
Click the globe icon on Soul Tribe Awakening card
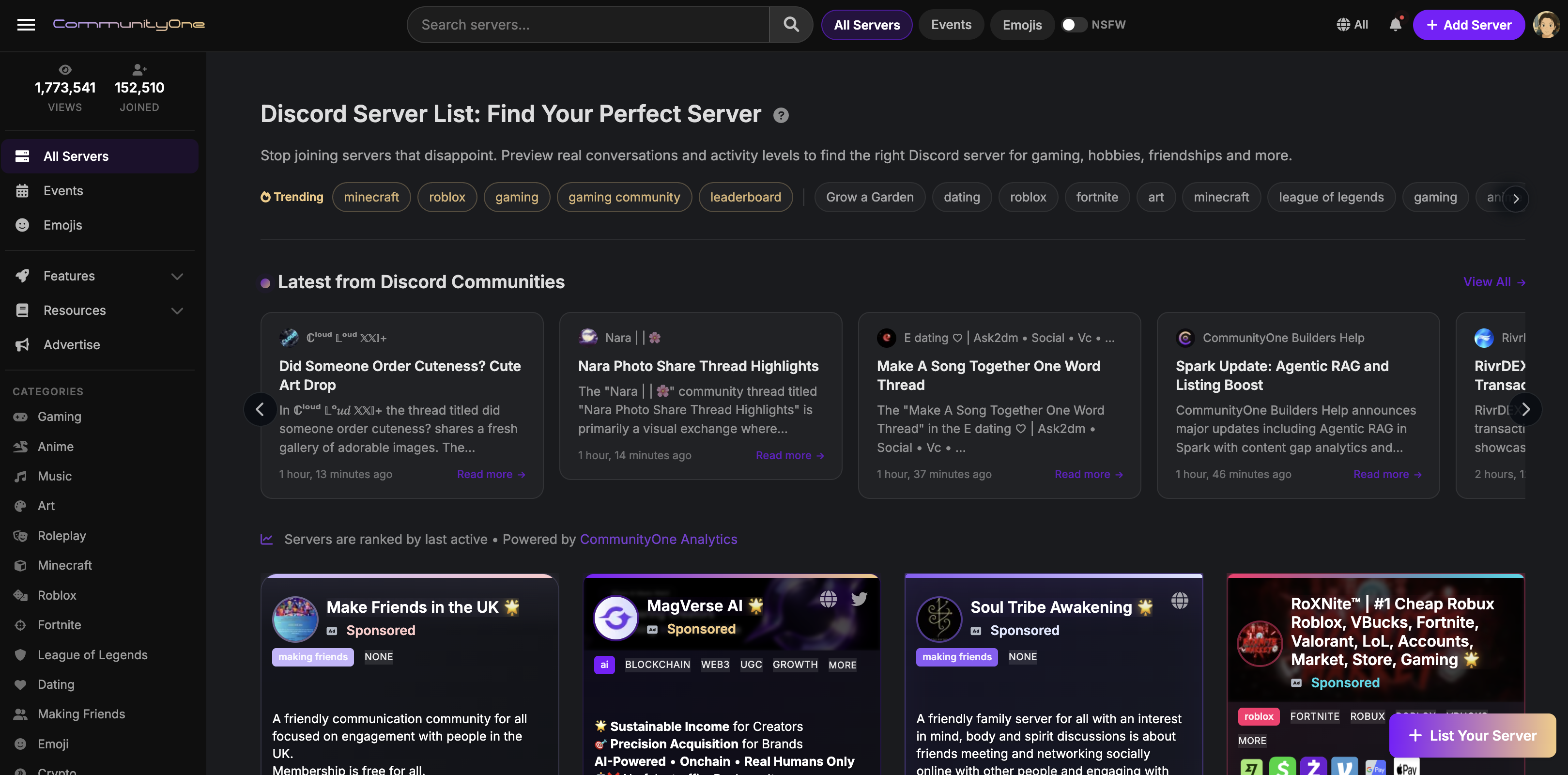1180,600
